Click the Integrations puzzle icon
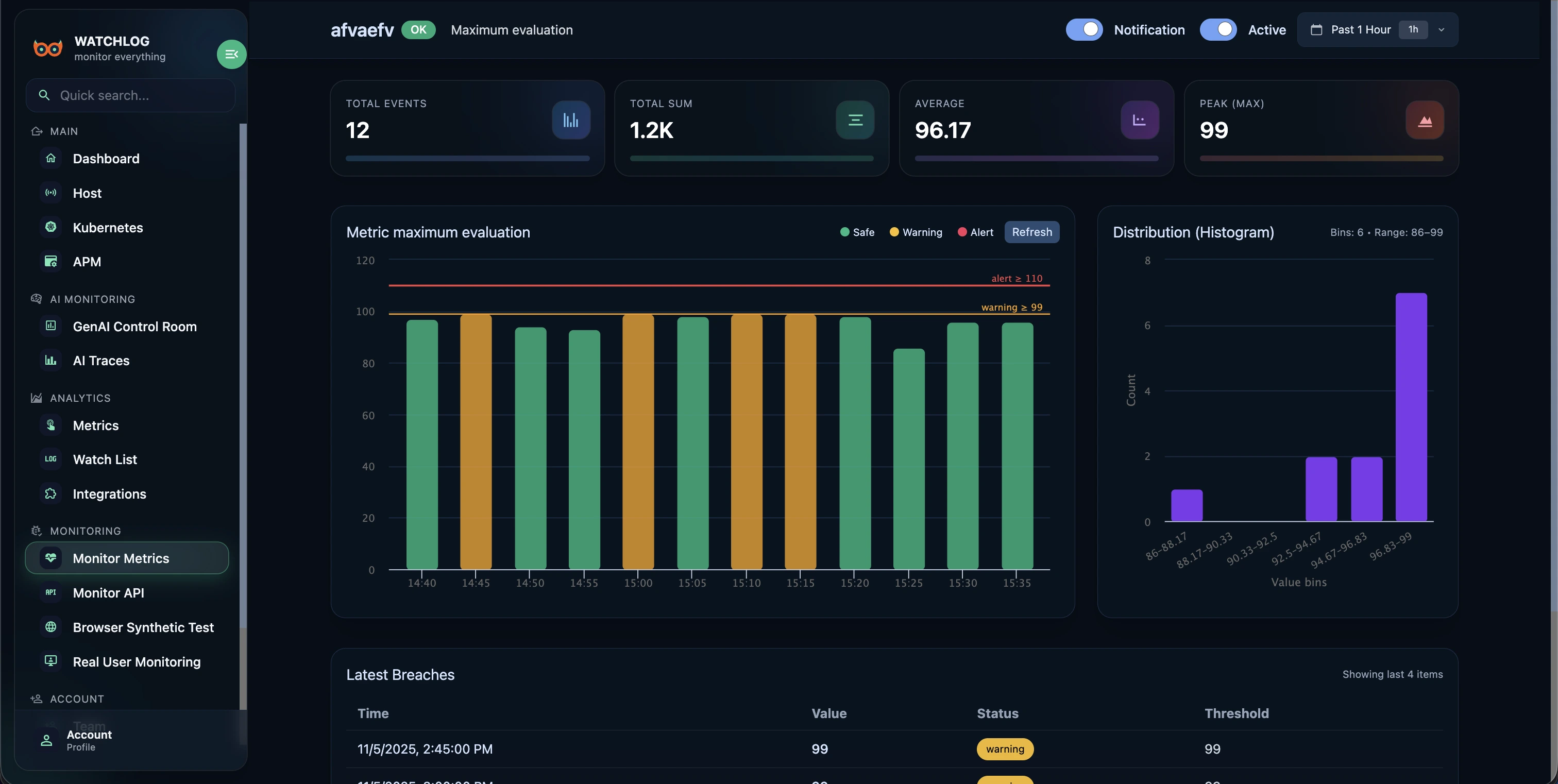Screen dimensions: 1558x784 pos(51,494)
